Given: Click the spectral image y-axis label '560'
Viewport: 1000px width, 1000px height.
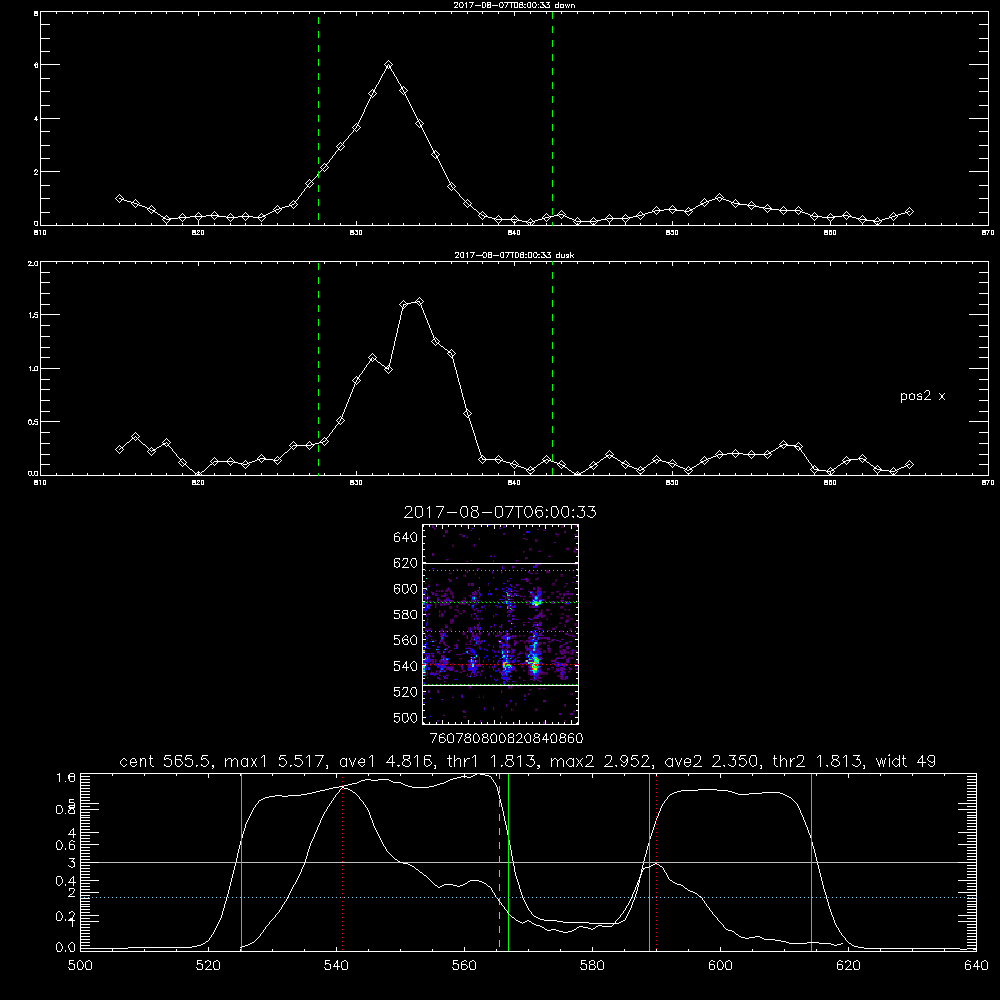Looking at the screenshot, I should pos(405,640).
